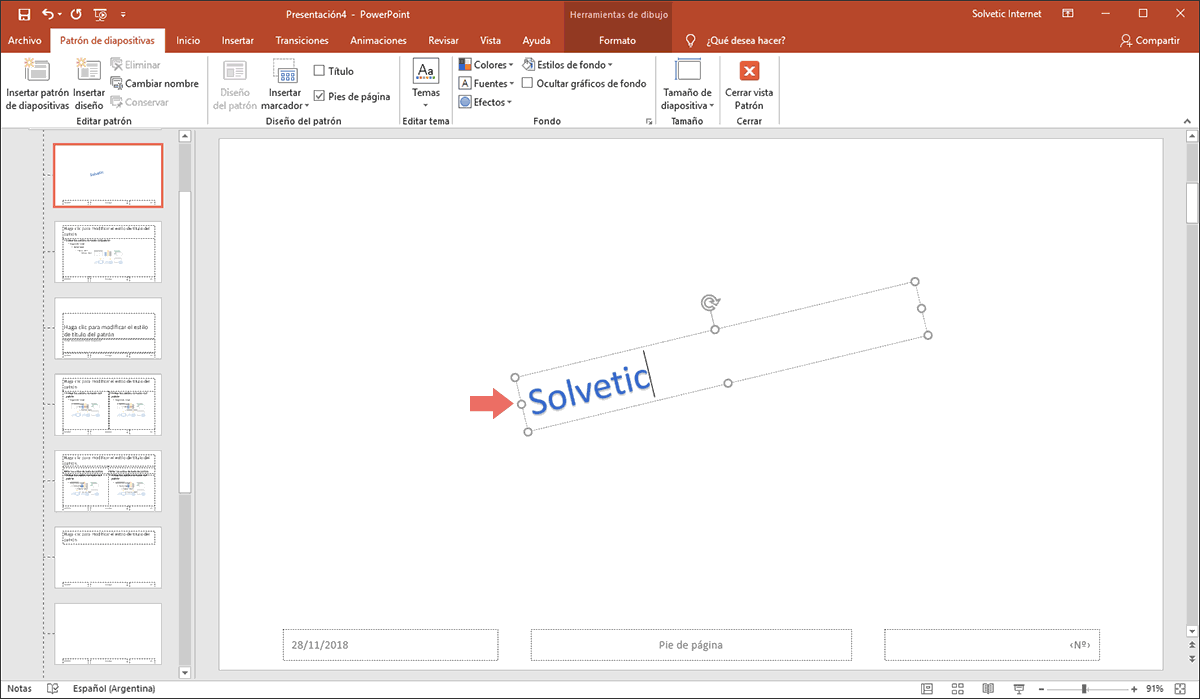Switch to Normal view icon
Image resolution: width=1200 pixels, height=699 pixels.
click(928, 688)
